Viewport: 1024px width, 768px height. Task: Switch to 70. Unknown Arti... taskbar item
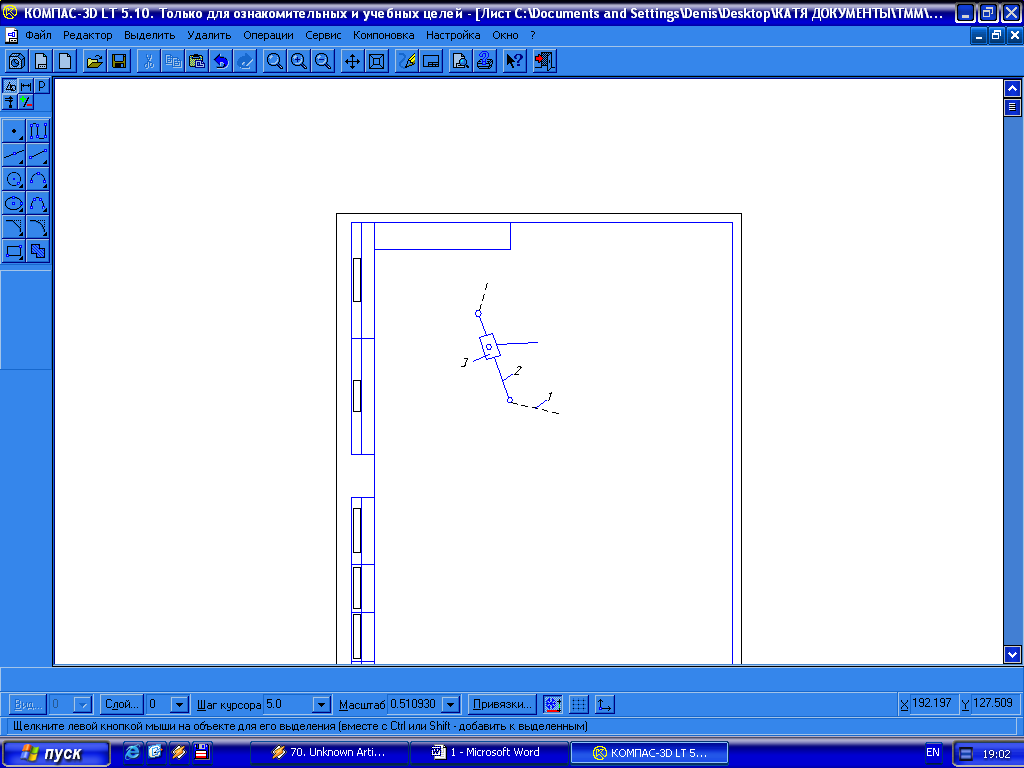(329, 752)
